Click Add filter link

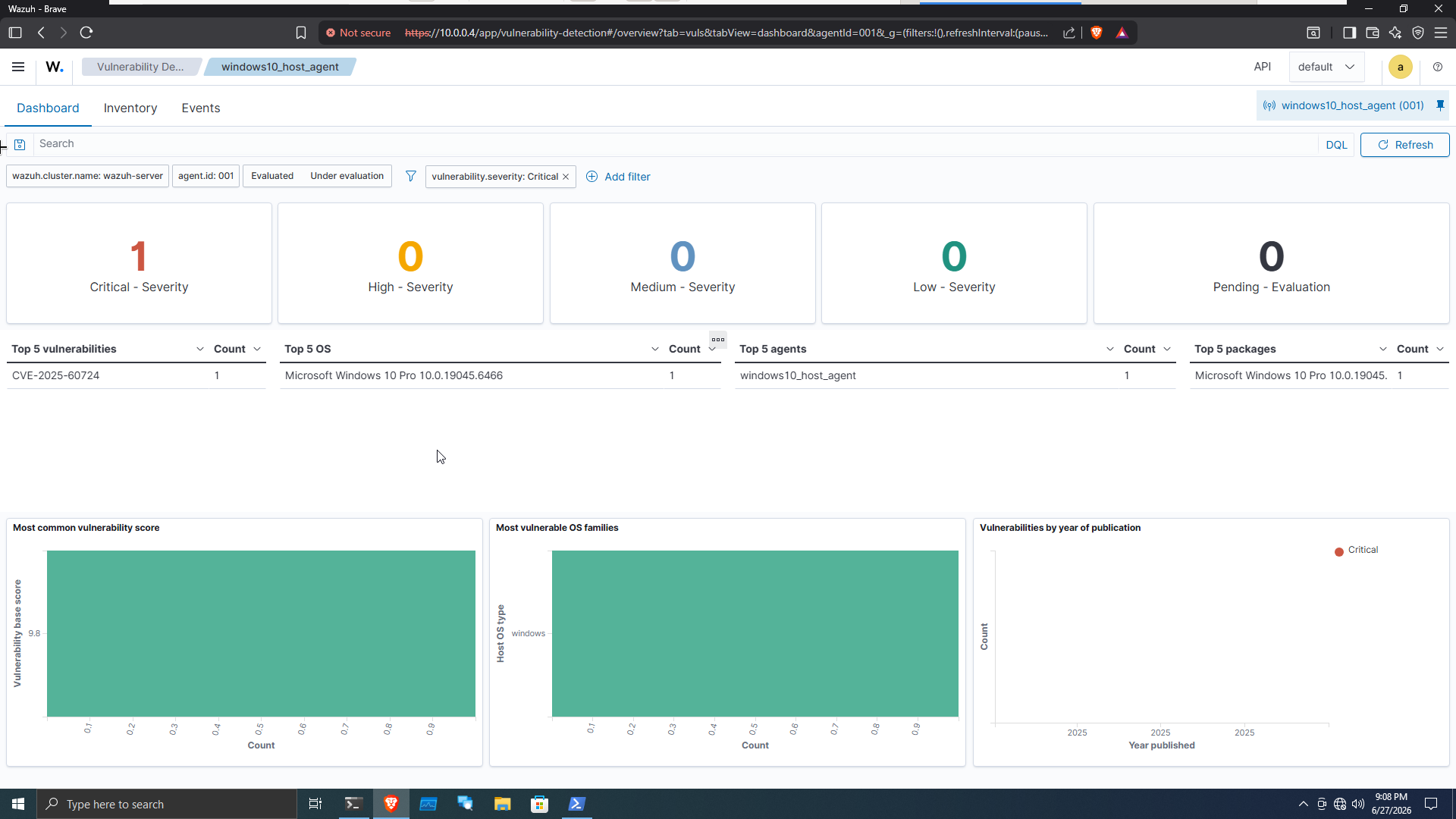619,177
